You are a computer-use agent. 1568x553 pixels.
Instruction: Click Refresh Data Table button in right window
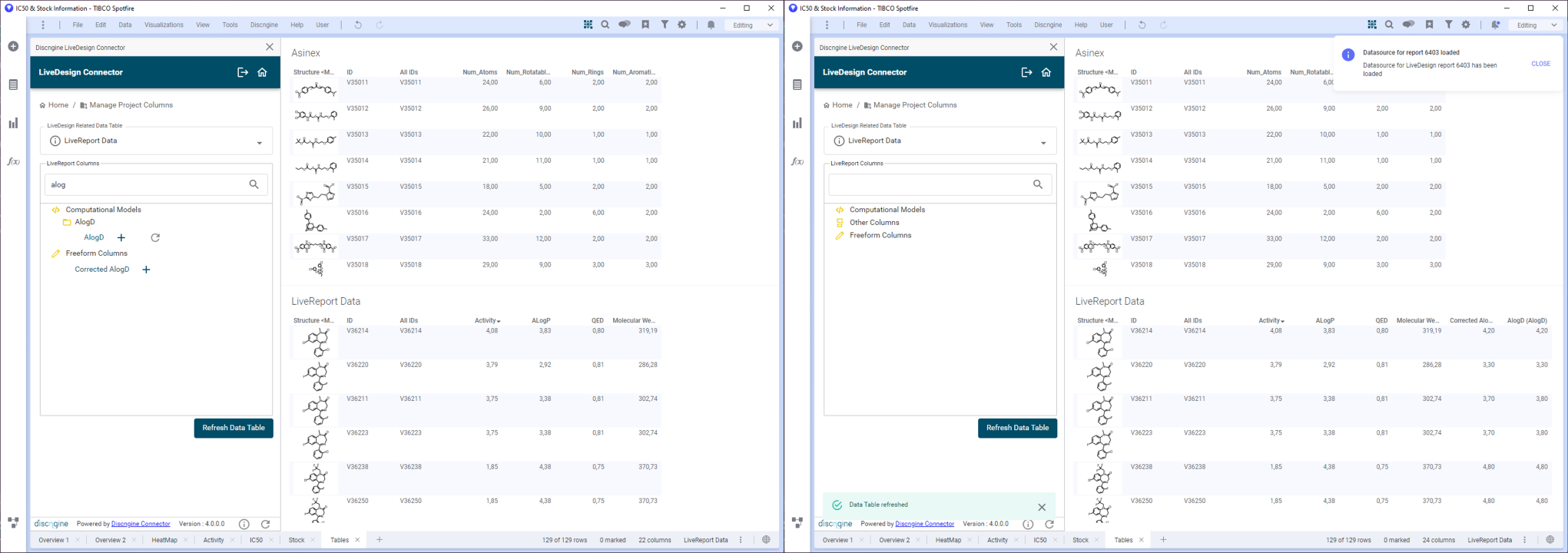(1017, 428)
